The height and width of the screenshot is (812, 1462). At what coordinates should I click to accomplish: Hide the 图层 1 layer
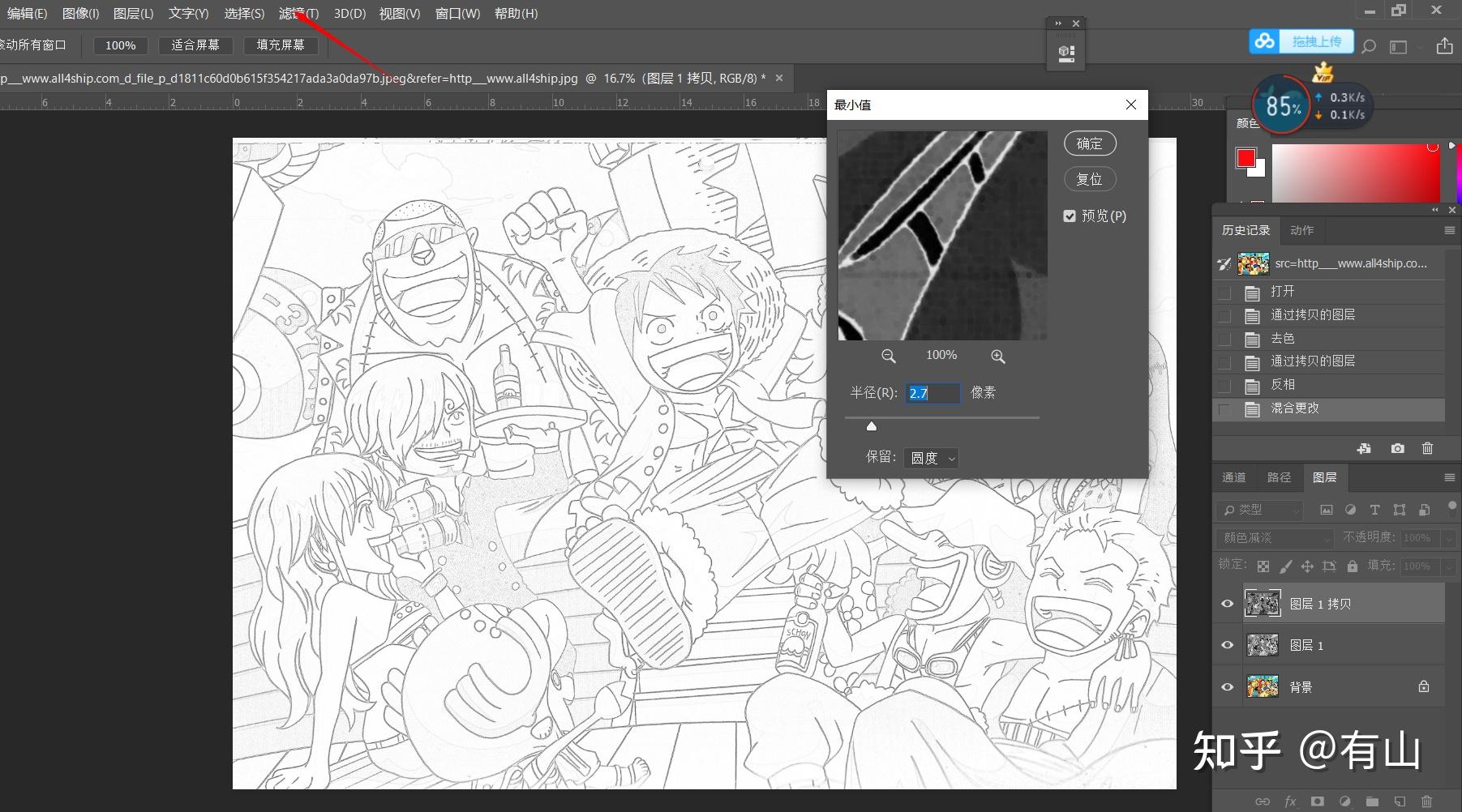(1227, 645)
